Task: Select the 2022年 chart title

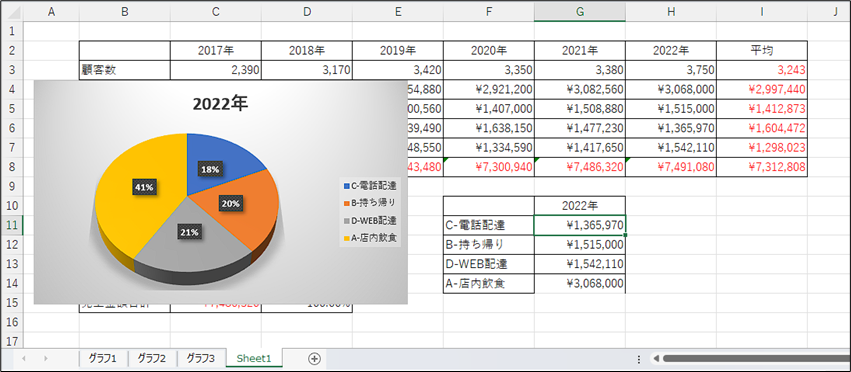Action: tap(220, 104)
